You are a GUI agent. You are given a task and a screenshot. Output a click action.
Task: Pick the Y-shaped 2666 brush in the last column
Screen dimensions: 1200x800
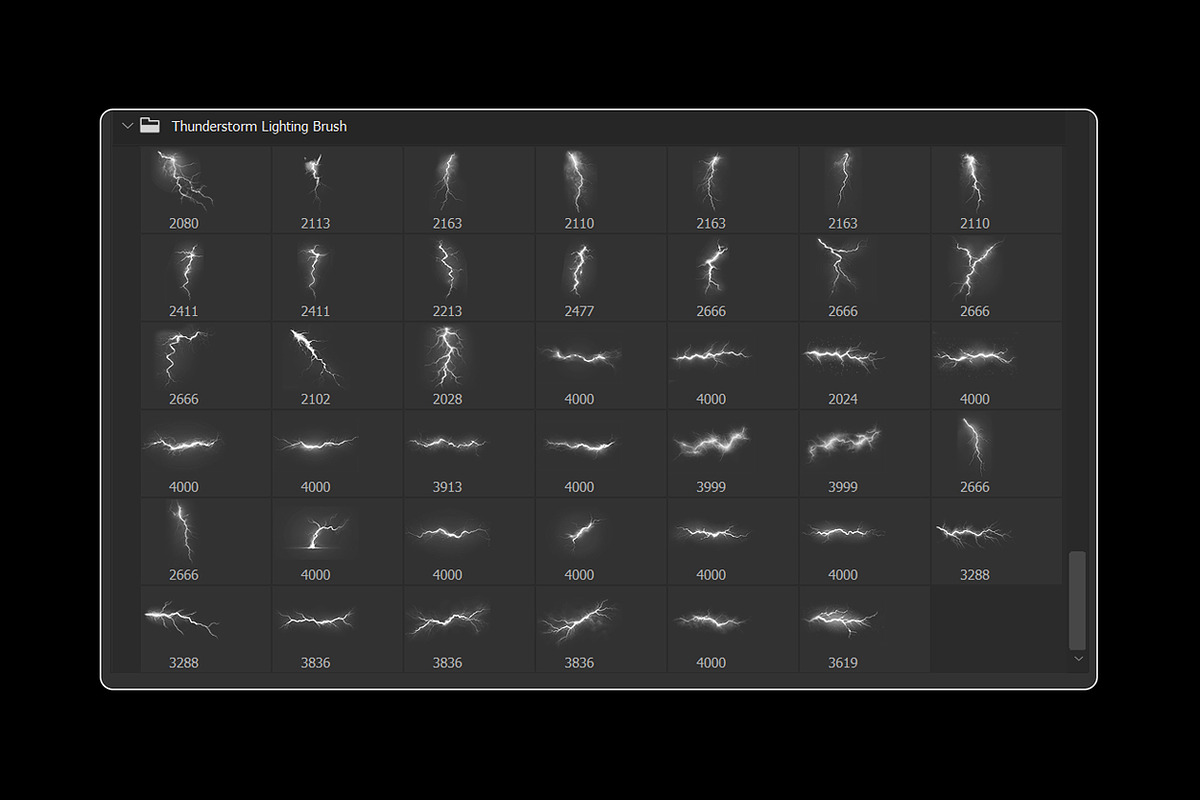point(996,278)
